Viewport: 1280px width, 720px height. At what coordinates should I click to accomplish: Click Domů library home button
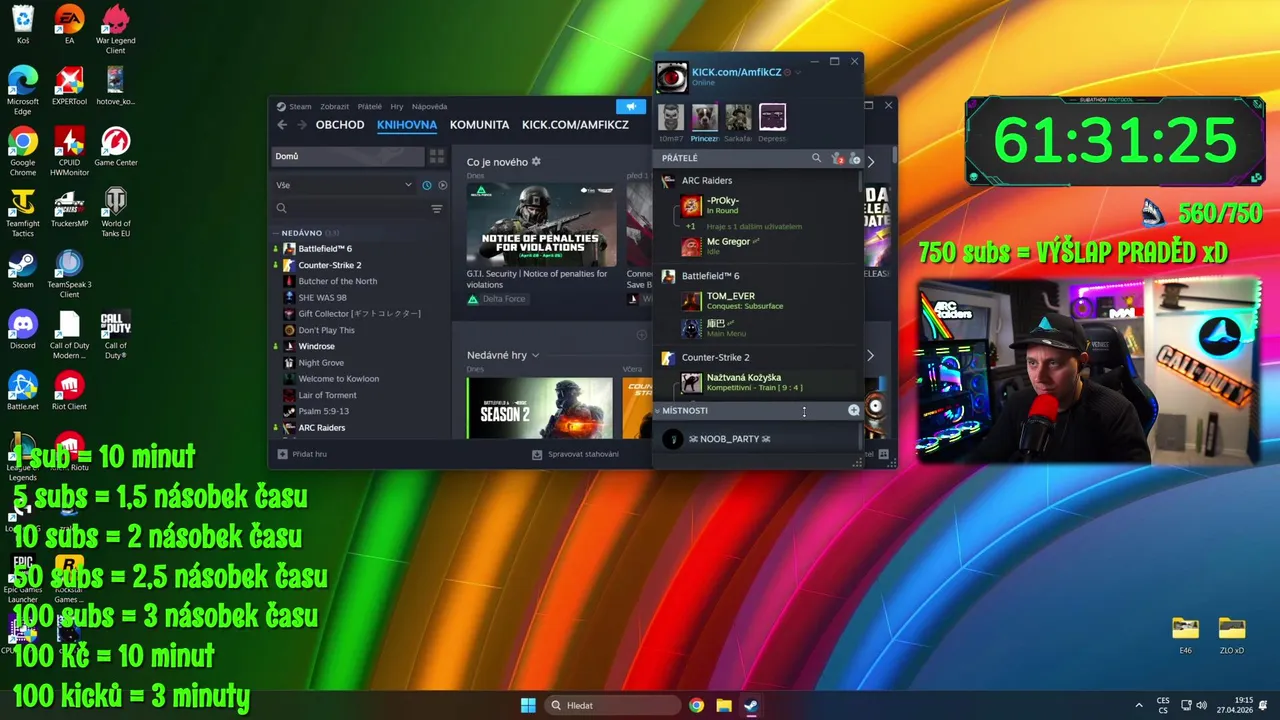point(348,156)
